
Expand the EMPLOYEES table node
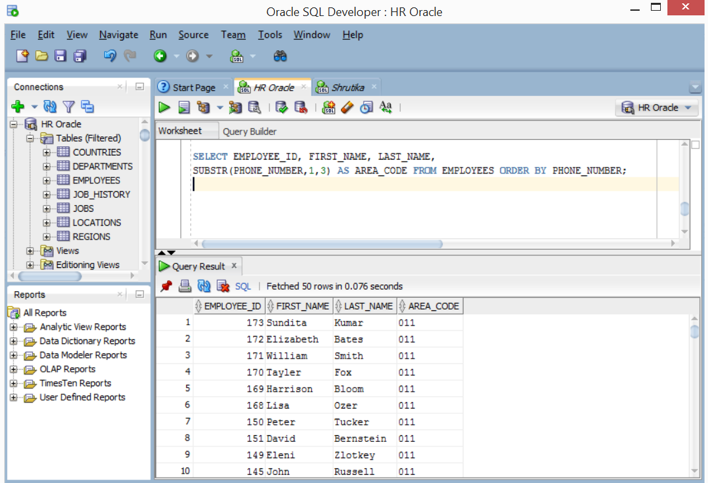click(47, 181)
